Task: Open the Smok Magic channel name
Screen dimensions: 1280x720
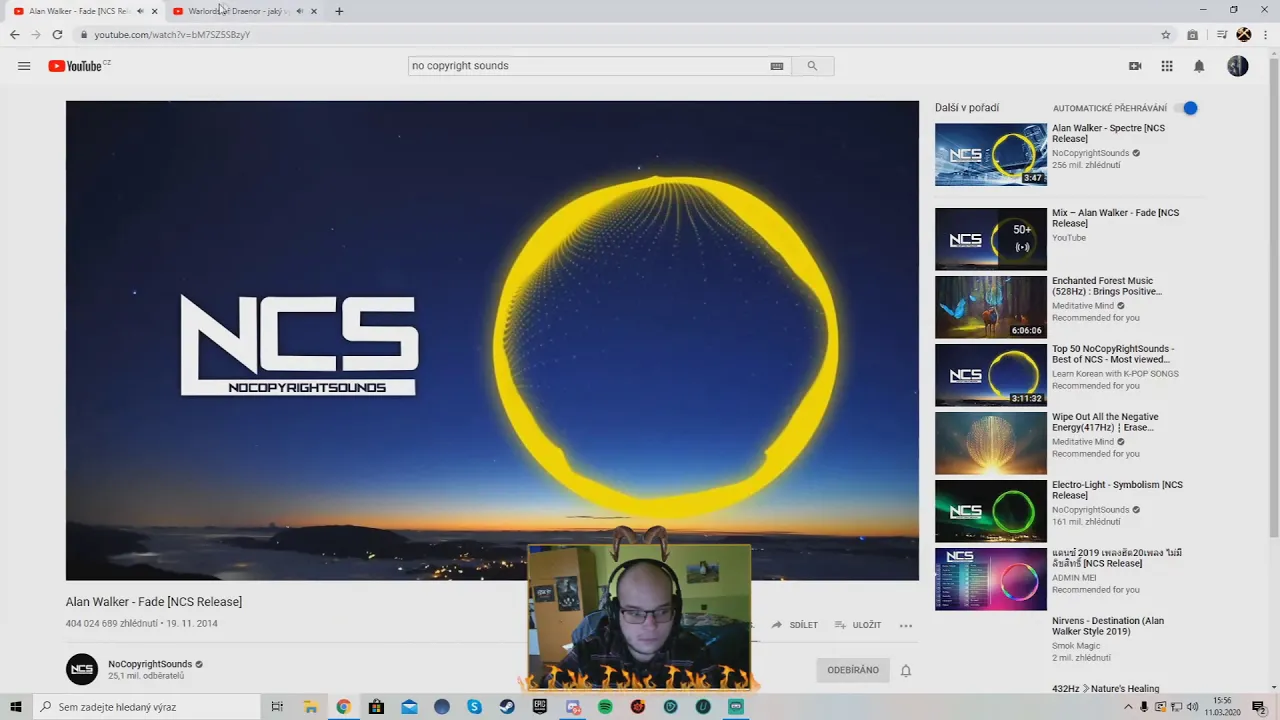Action: click(1076, 646)
